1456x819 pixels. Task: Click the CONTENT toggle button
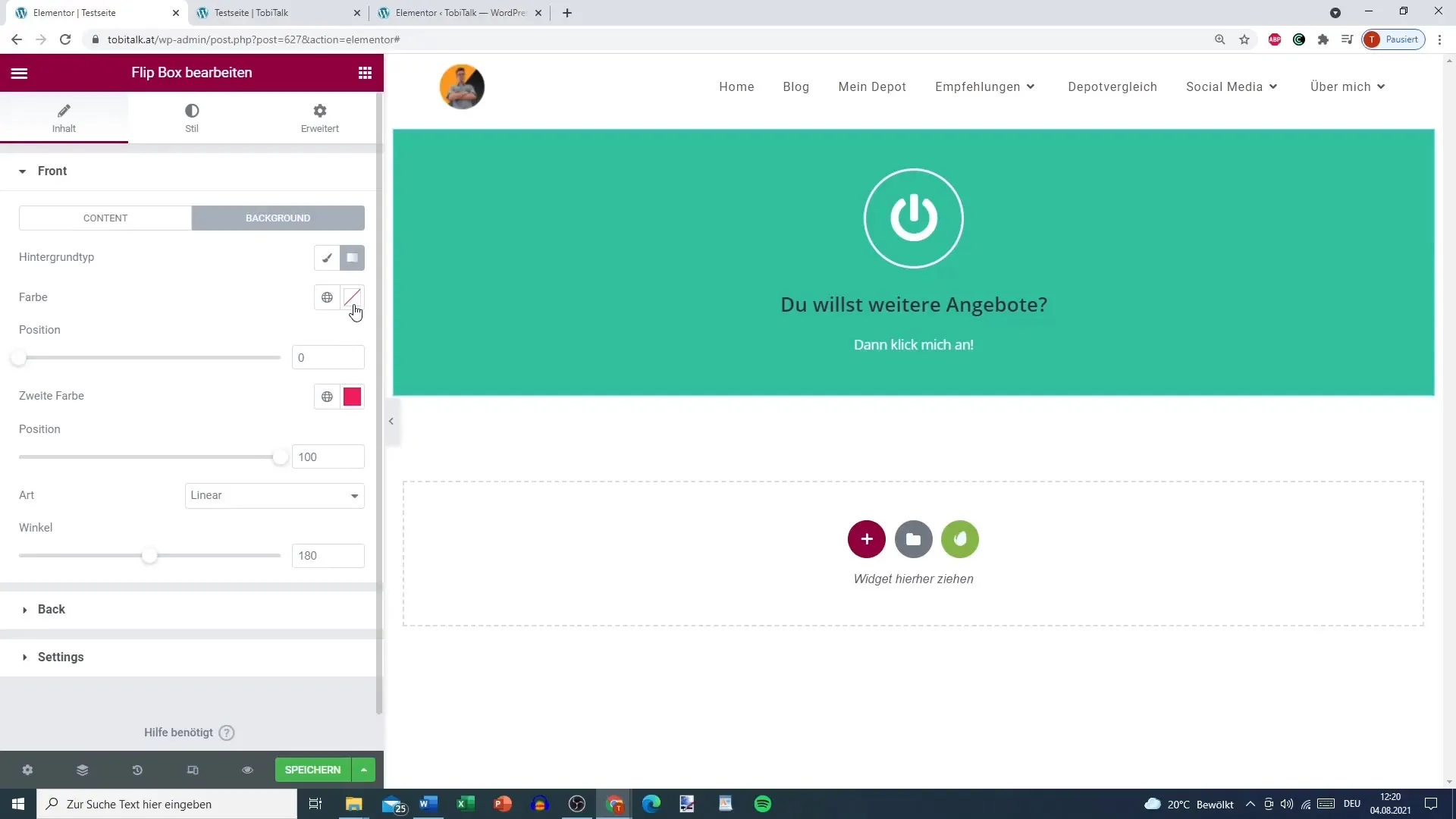pyautogui.click(x=105, y=218)
